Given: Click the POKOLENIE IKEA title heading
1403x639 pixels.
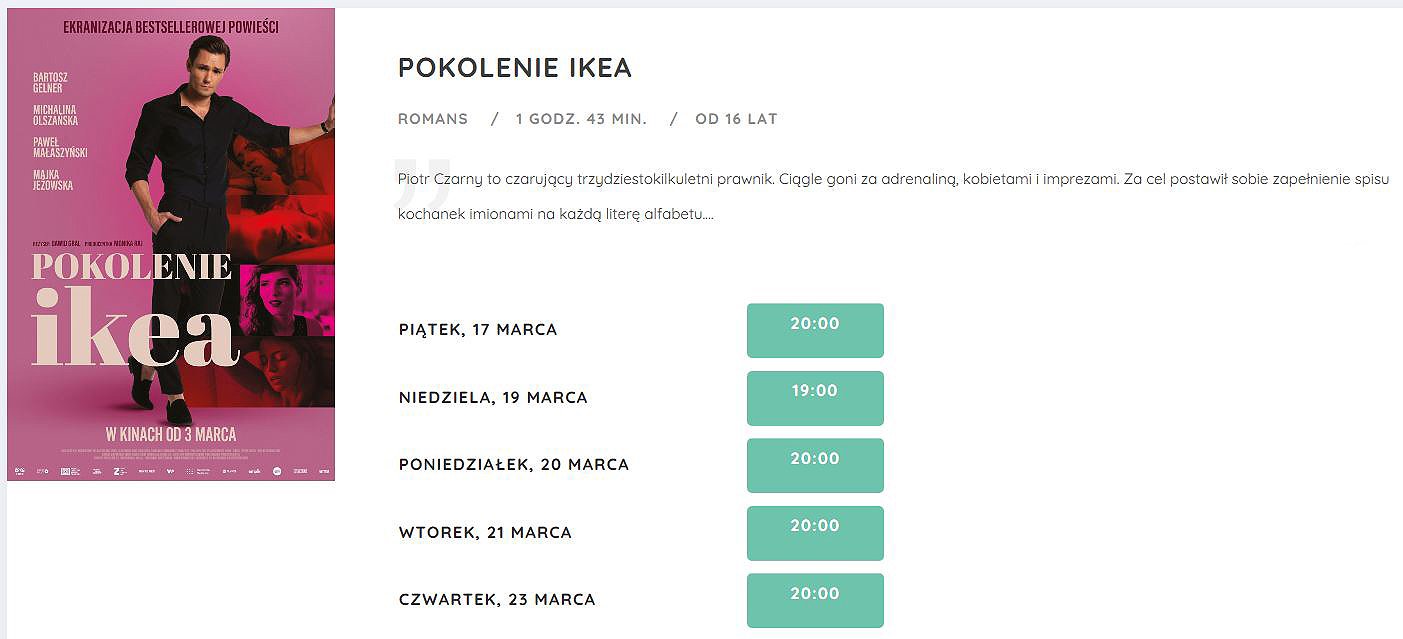Looking at the screenshot, I should coord(515,67).
